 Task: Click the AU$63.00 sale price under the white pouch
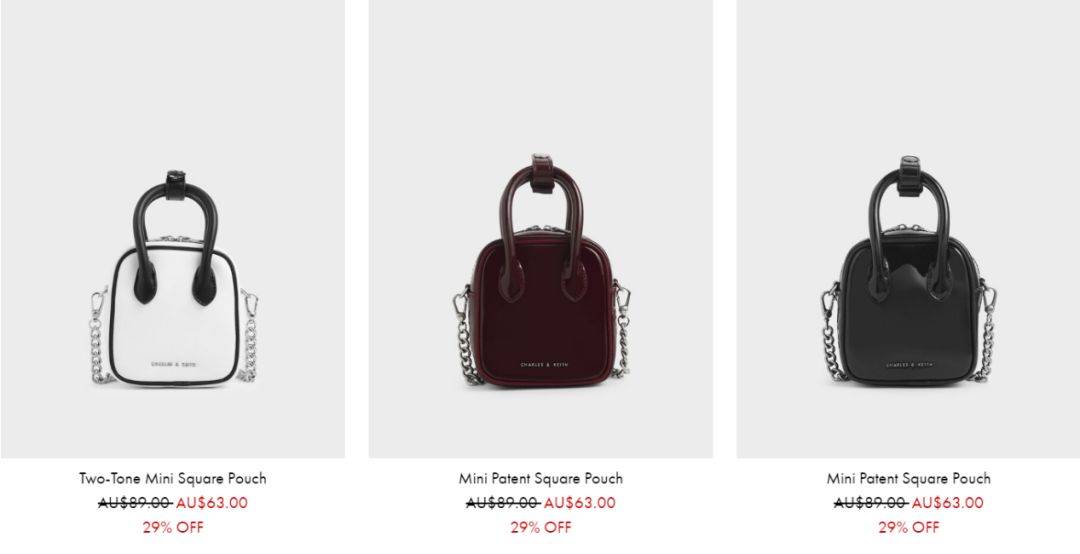212,503
